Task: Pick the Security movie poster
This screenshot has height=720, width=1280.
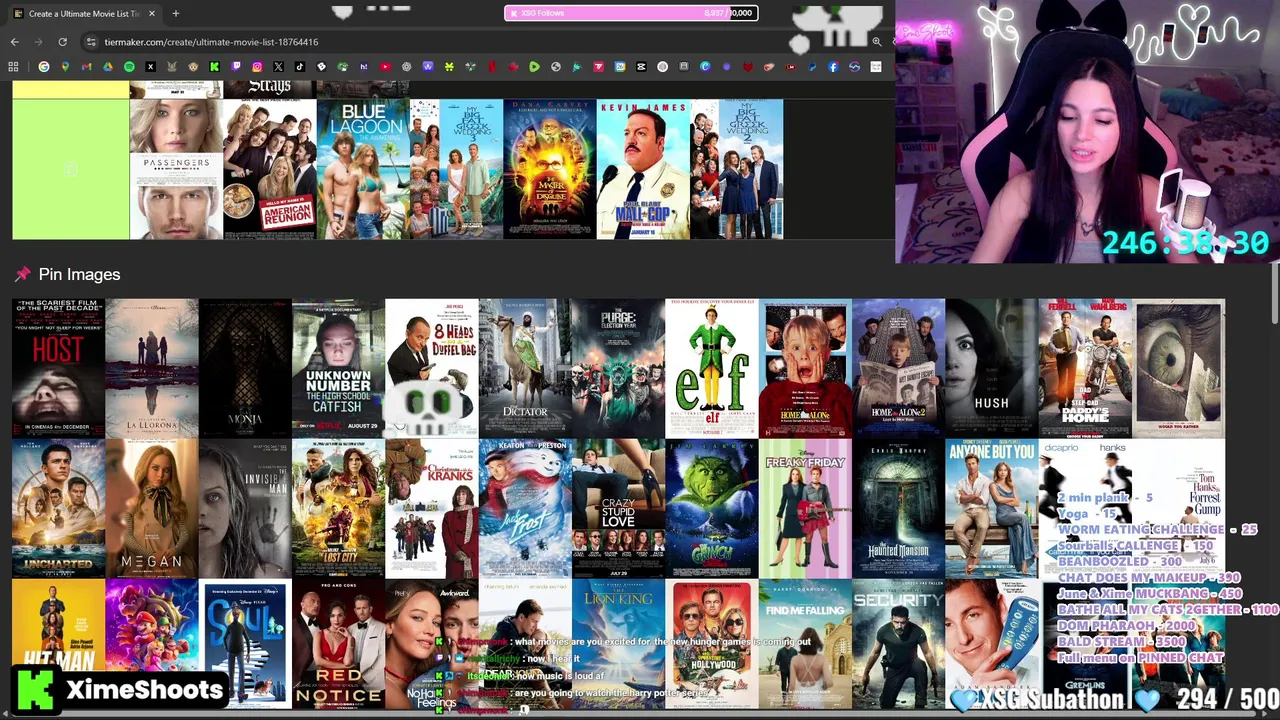Action: pos(898,645)
